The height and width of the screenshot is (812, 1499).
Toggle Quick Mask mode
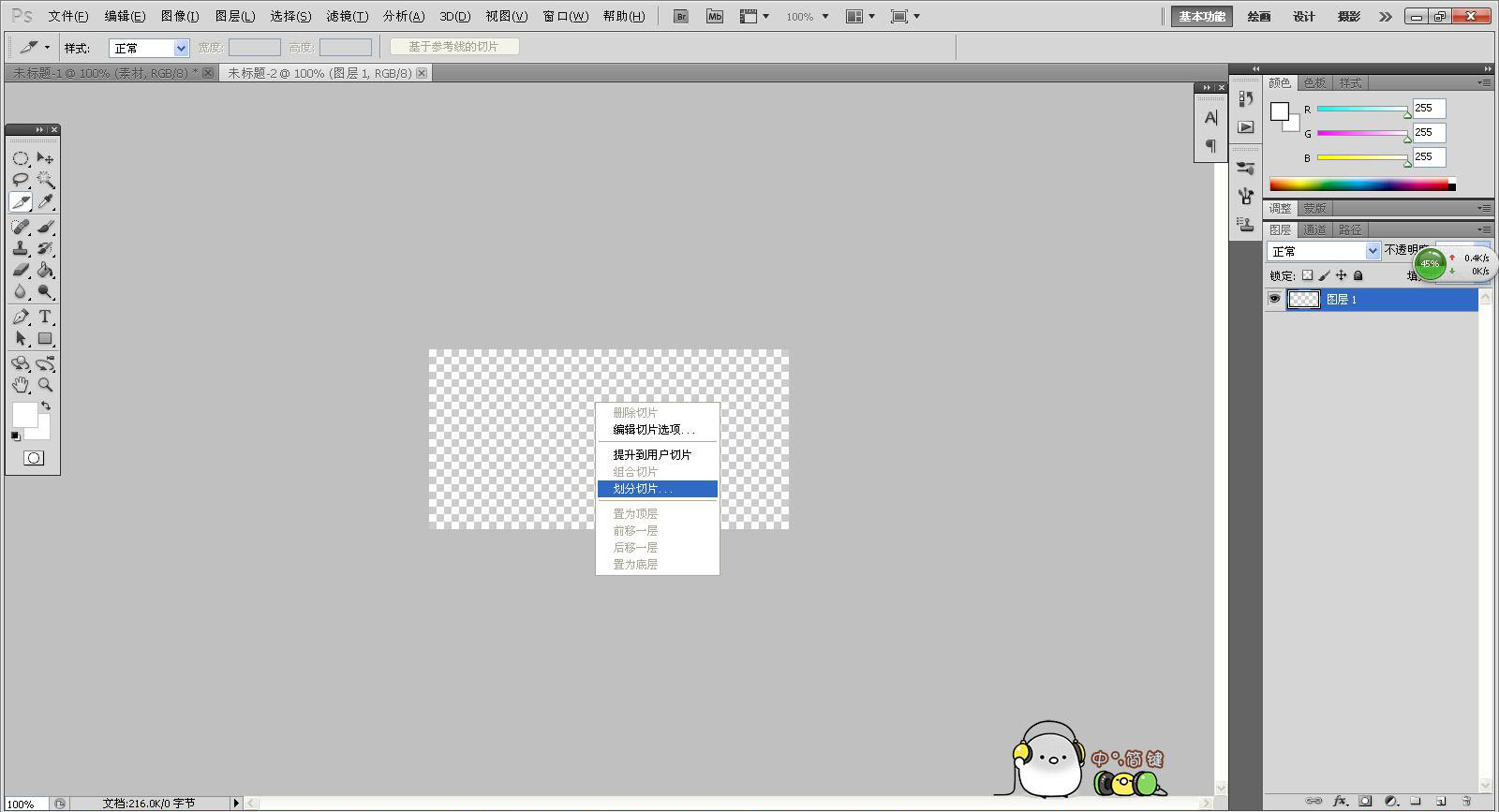click(34, 458)
